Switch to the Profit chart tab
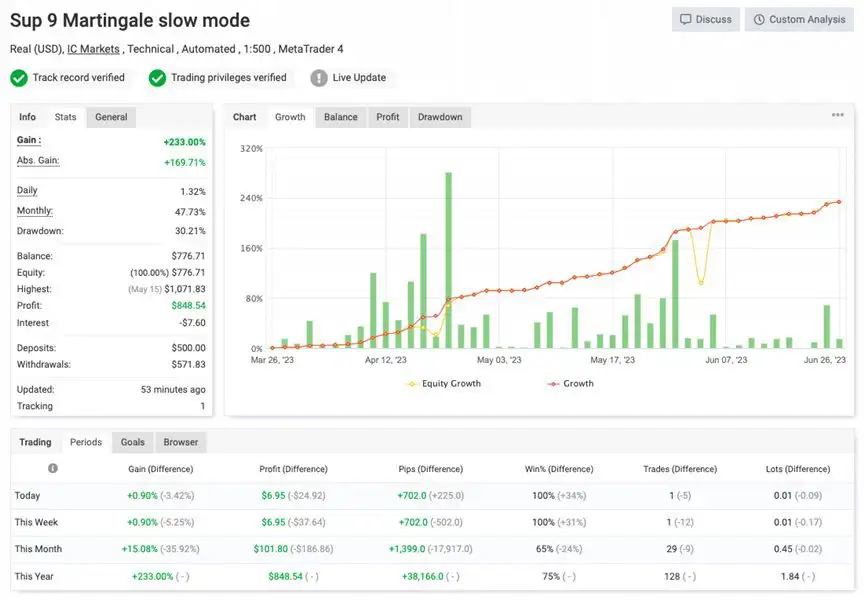 [x=388, y=117]
